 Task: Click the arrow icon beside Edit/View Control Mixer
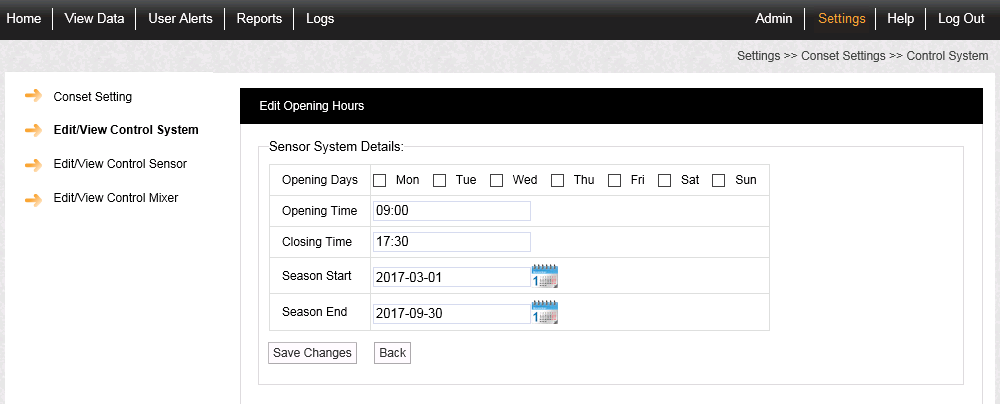[33, 198]
